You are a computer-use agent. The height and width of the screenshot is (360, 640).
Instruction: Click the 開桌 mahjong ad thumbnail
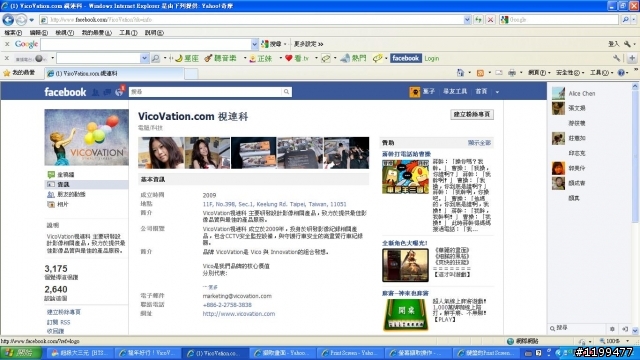point(405,314)
